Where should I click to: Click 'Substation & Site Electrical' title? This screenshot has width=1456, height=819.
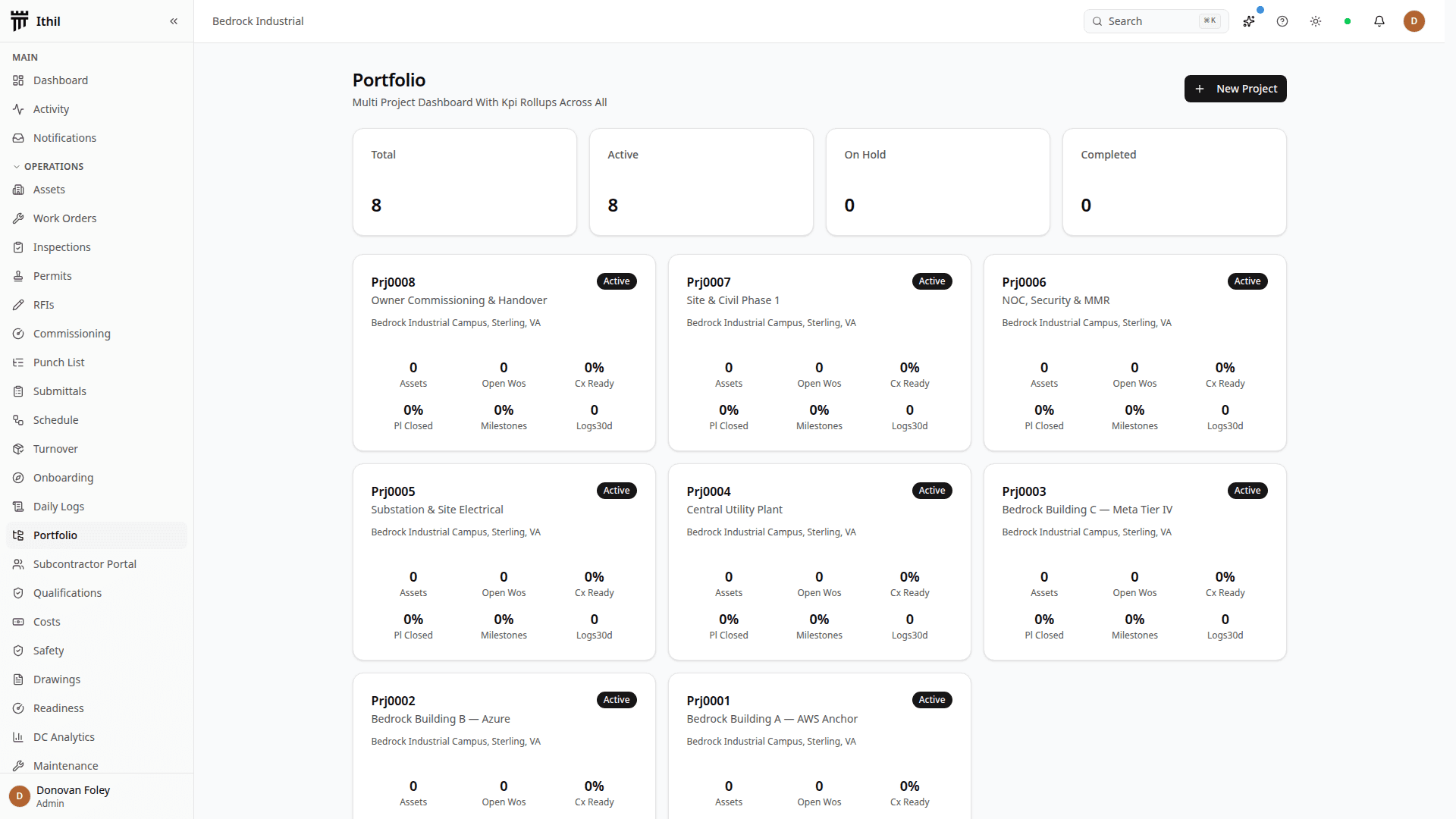click(x=437, y=510)
